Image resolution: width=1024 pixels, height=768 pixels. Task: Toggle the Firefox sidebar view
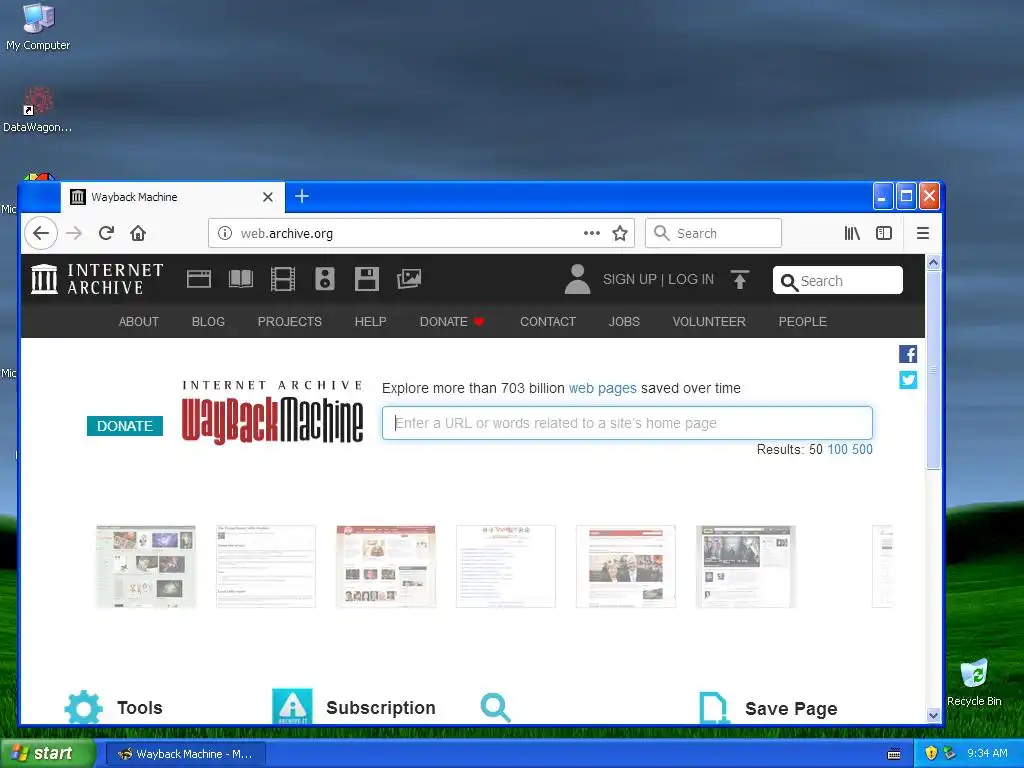(x=884, y=233)
